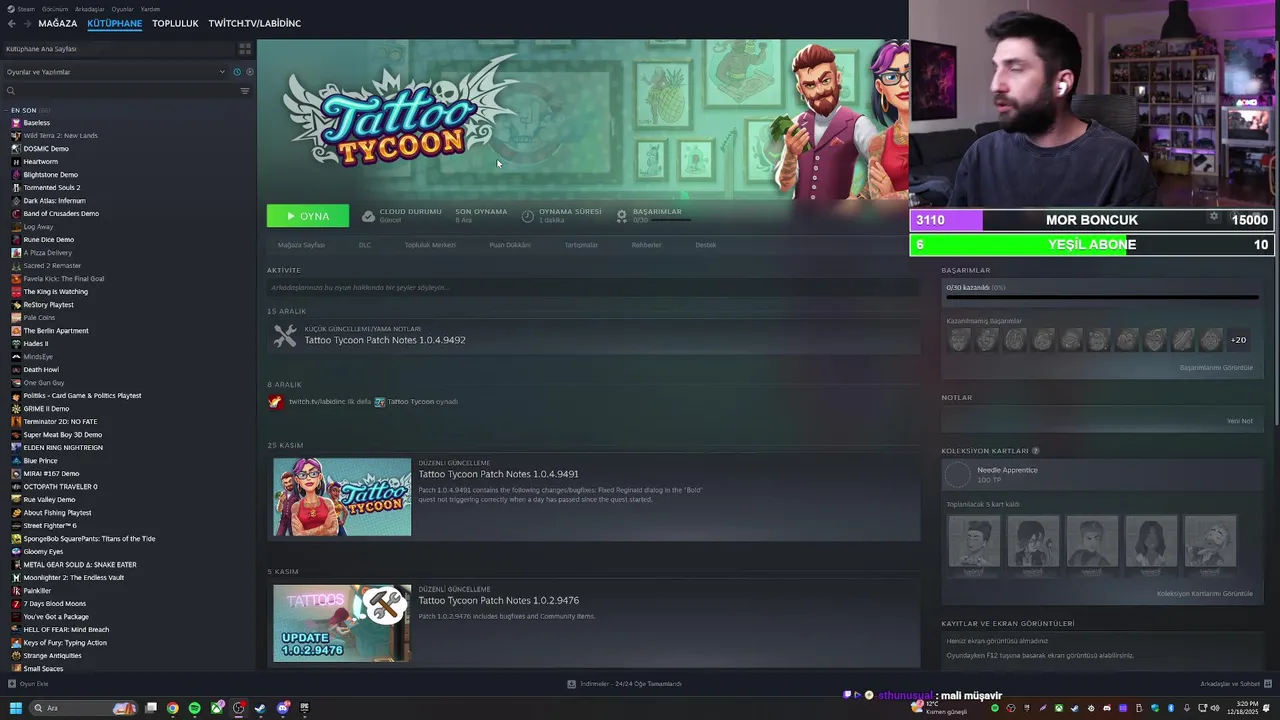The height and width of the screenshot is (720, 1280).
Task: Open Tartışmalar link
Action: point(581,245)
